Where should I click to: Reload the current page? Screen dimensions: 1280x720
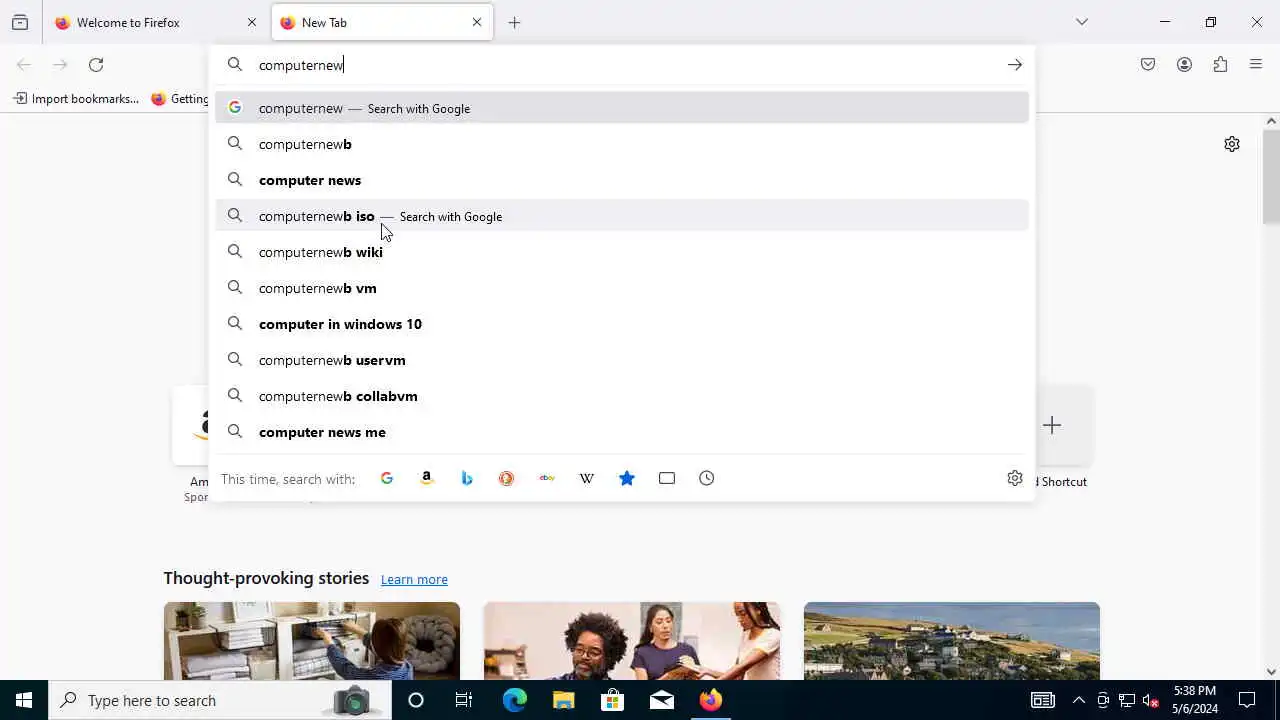[x=96, y=65]
